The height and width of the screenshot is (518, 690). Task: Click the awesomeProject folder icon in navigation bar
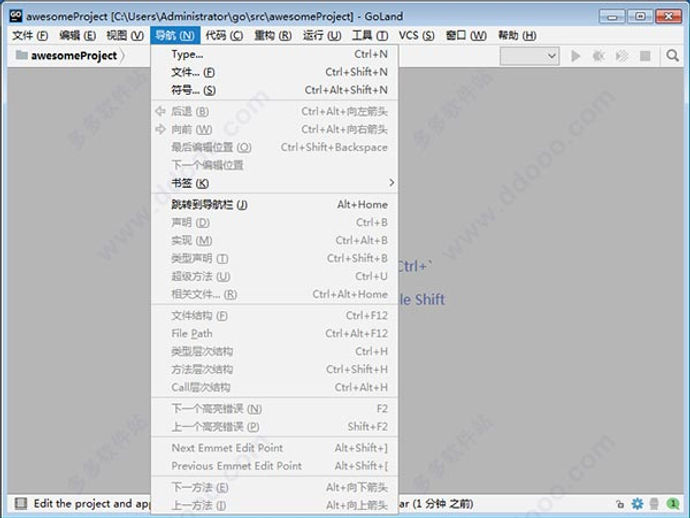(x=22, y=55)
